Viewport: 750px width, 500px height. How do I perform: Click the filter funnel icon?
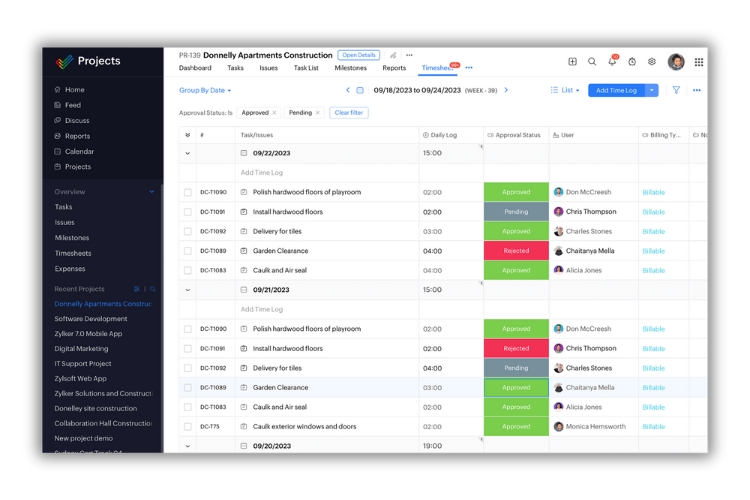pyautogui.click(x=676, y=90)
